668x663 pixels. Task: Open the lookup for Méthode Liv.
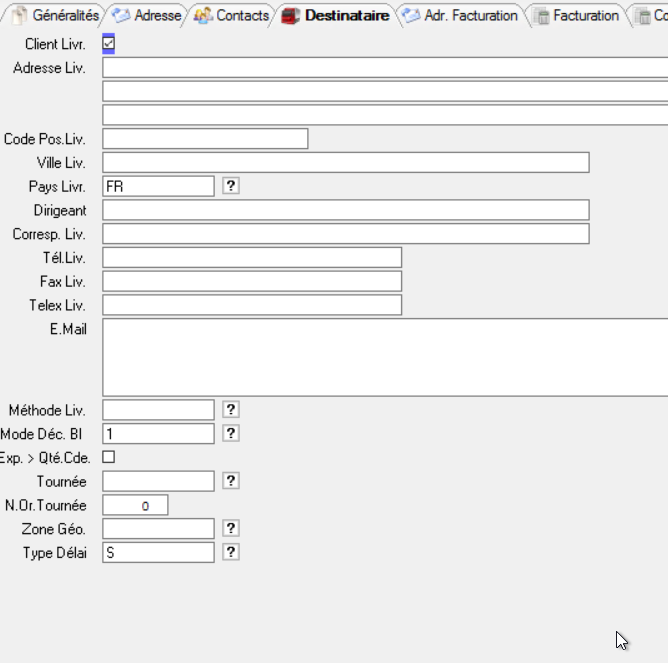[231, 410]
